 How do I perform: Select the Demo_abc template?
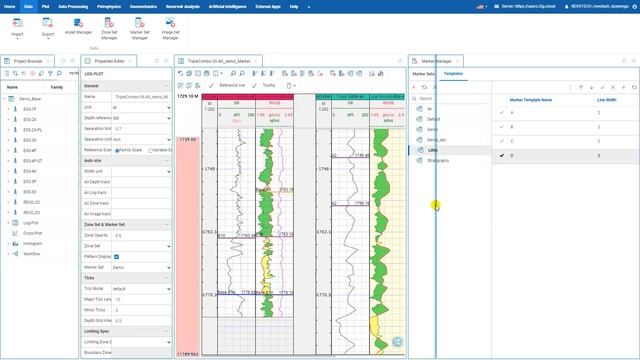[436, 140]
